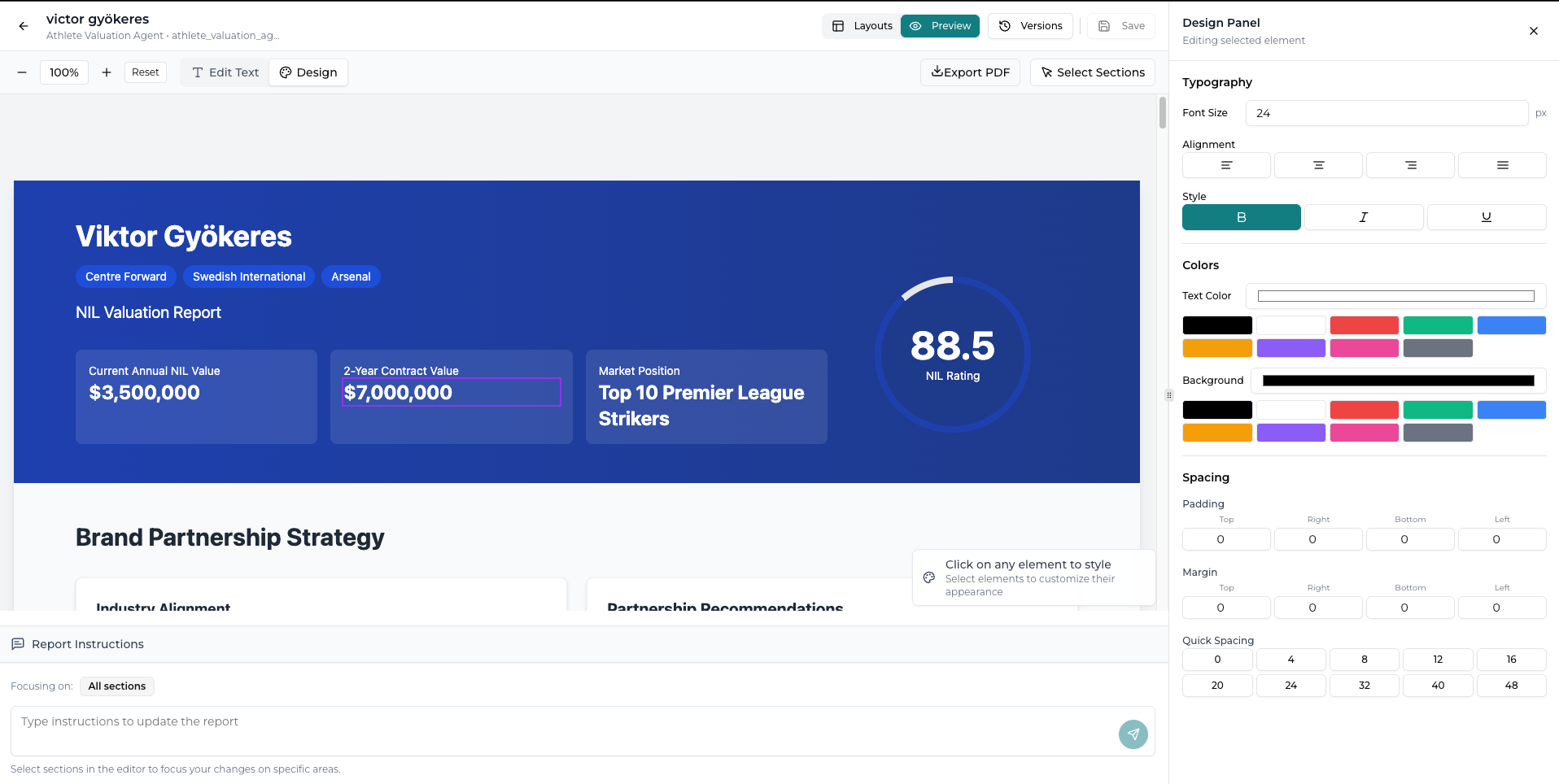The image size is (1559, 784).
Task: Align text right
Action: [x=1410, y=165]
